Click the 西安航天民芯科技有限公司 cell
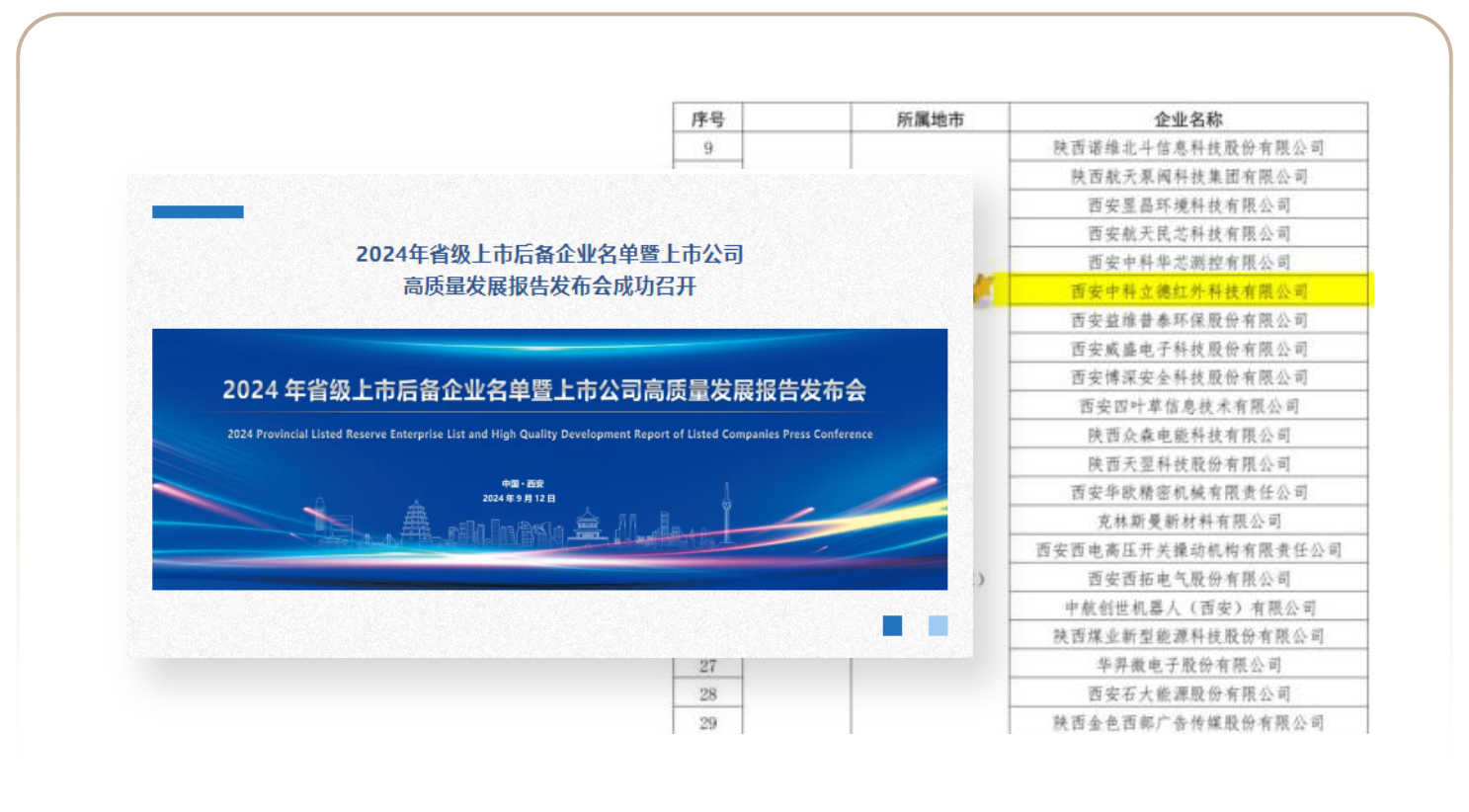The height and width of the screenshot is (812, 1469). click(1188, 234)
